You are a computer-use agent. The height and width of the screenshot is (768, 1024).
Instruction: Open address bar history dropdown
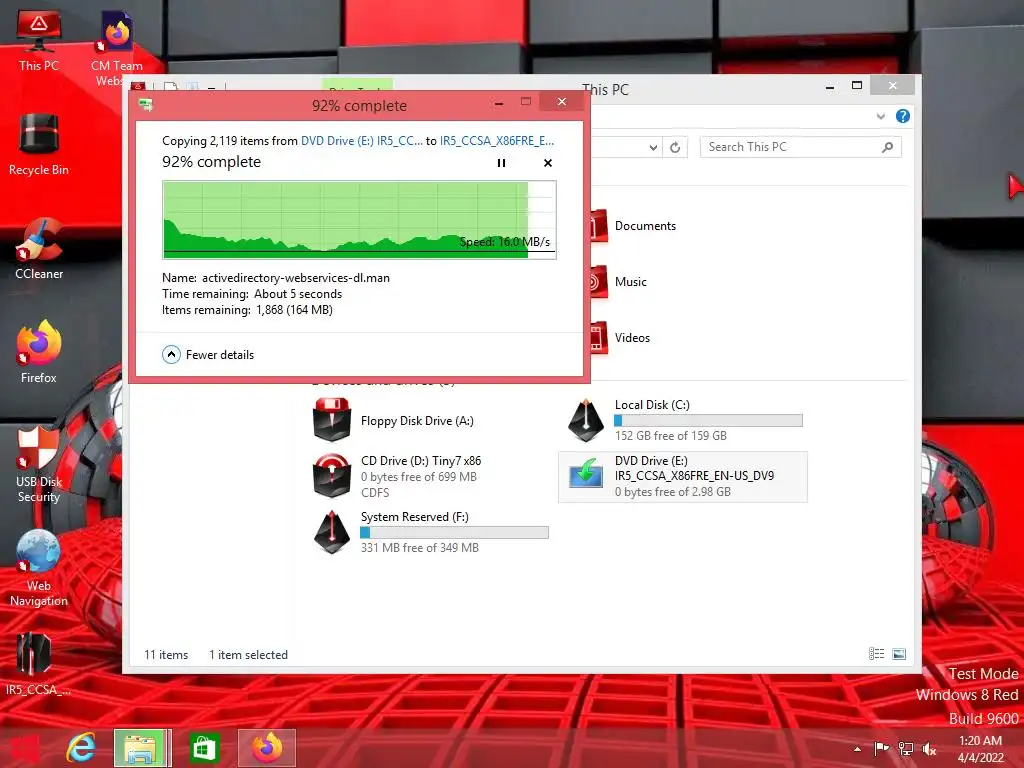[x=653, y=147]
